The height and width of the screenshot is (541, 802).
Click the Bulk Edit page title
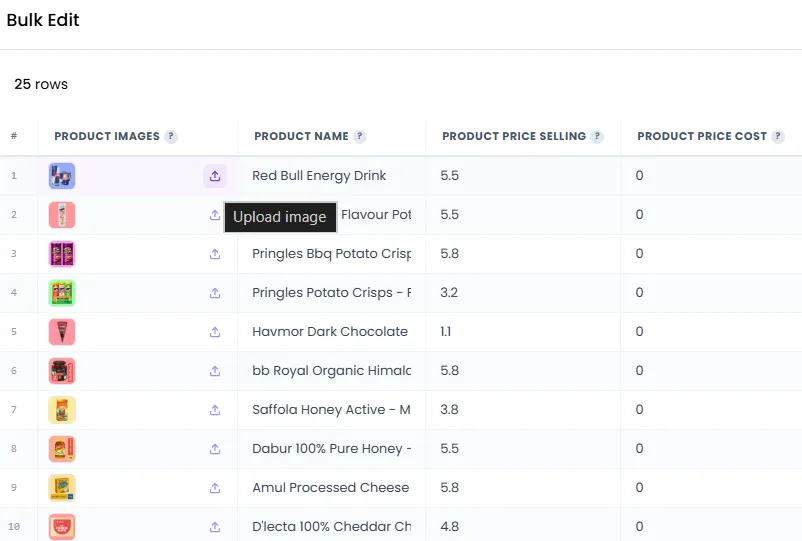point(43,20)
